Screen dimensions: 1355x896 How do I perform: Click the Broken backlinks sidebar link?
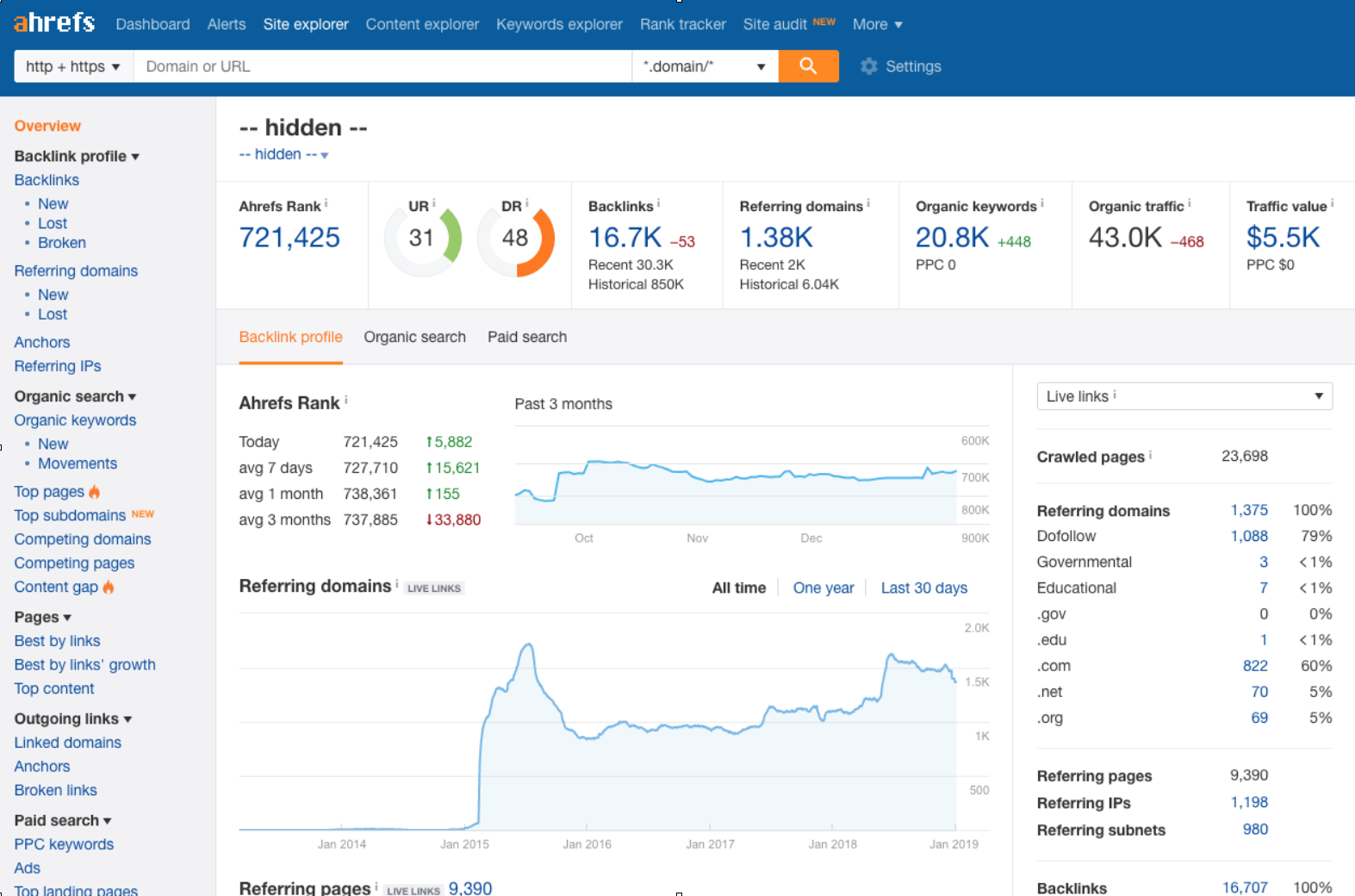click(x=61, y=243)
